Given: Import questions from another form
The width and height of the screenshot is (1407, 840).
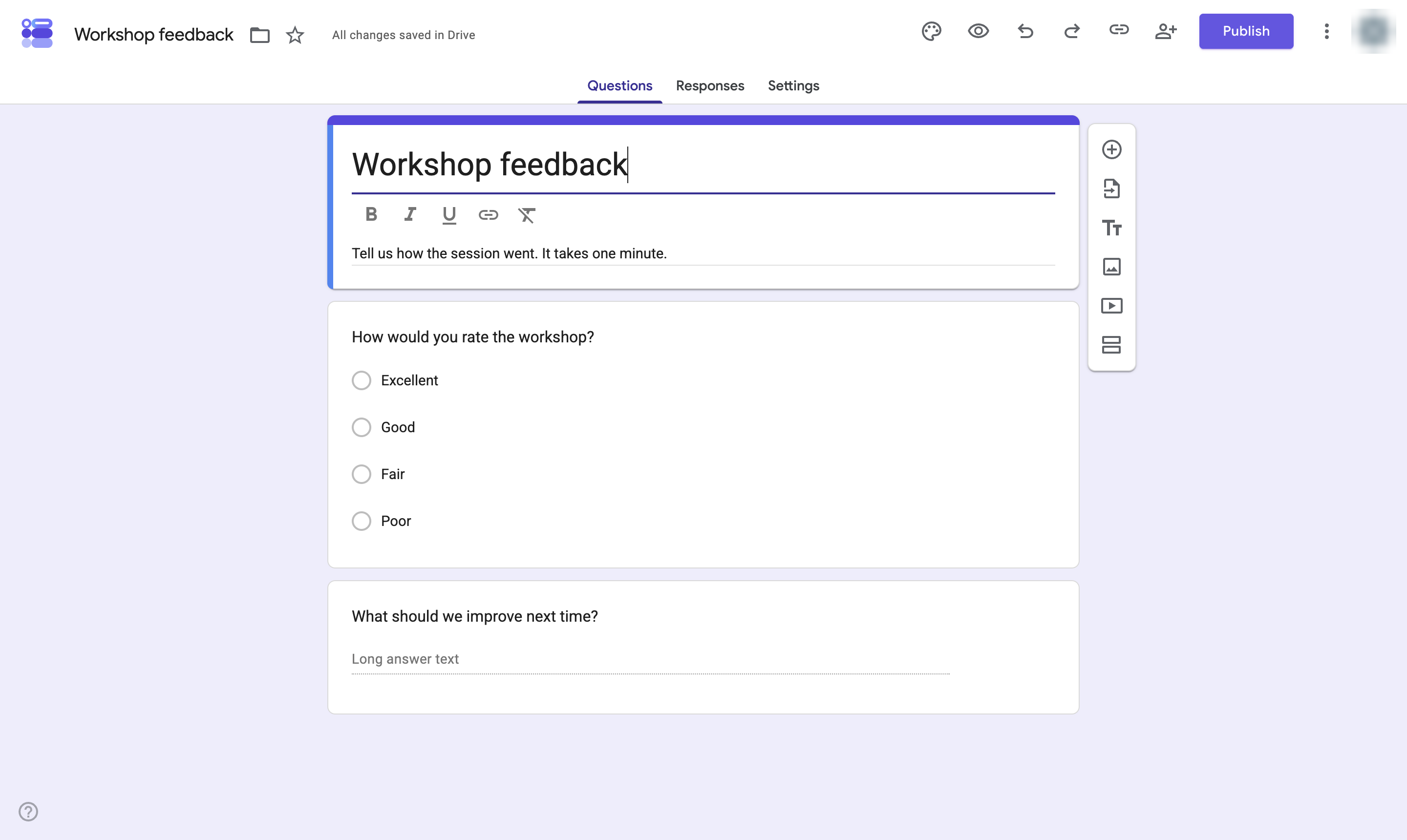Looking at the screenshot, I should click(x=1111, y=189).
